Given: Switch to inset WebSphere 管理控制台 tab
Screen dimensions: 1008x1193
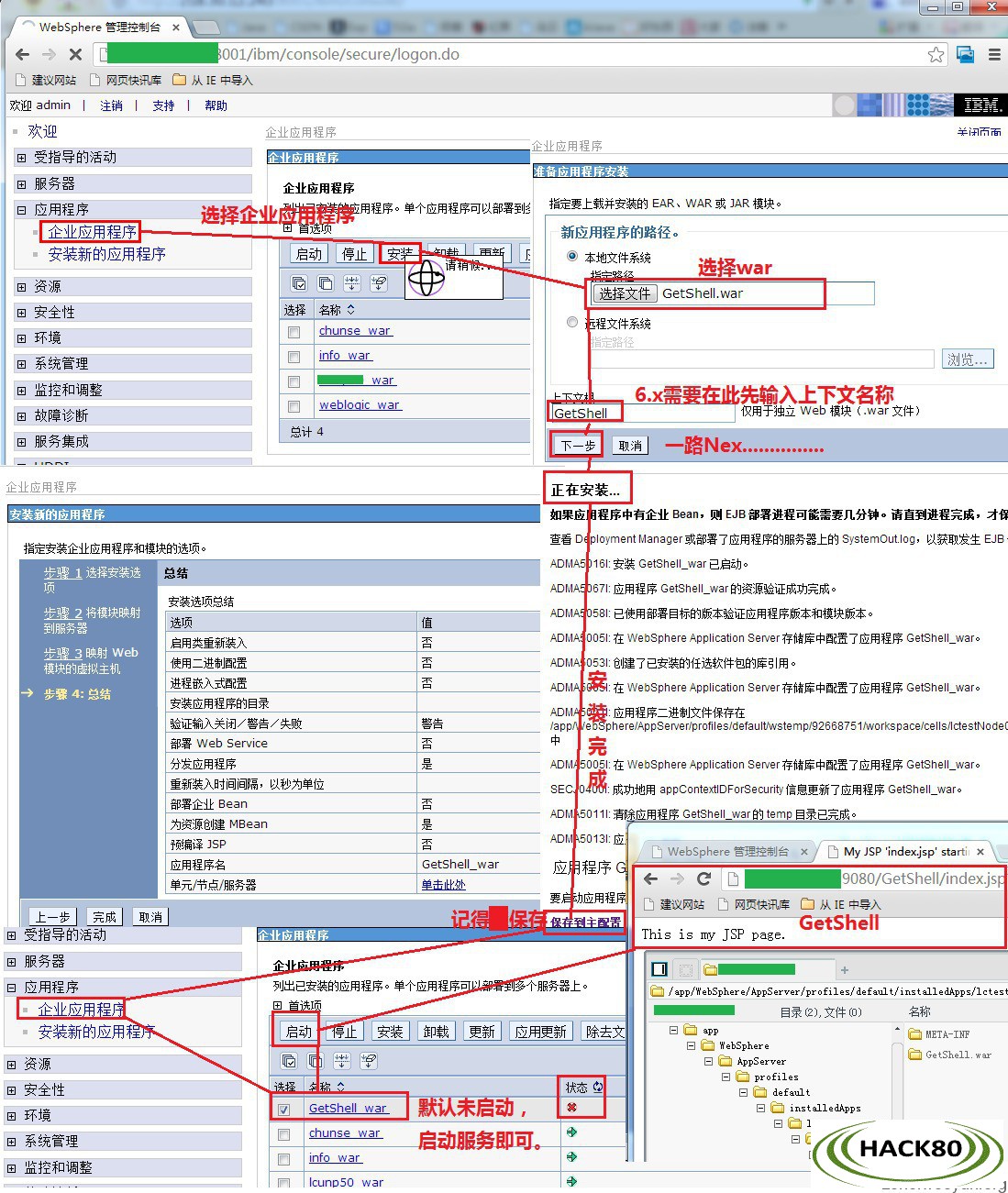Looking at the screenshot, I should coord(727,852).
